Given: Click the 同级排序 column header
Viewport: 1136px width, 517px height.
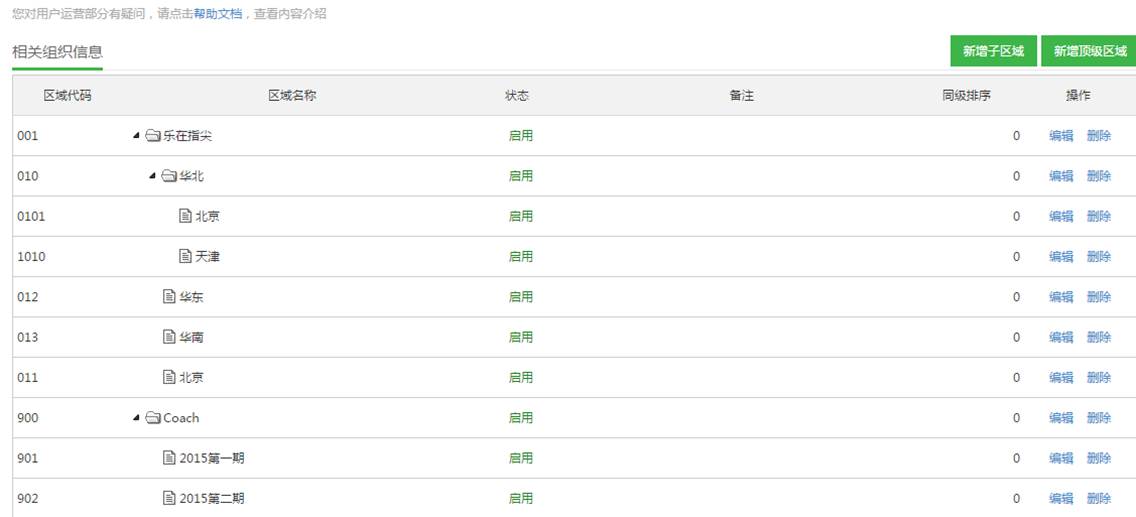Looking at the screenshot, I should tap(966, 96).
